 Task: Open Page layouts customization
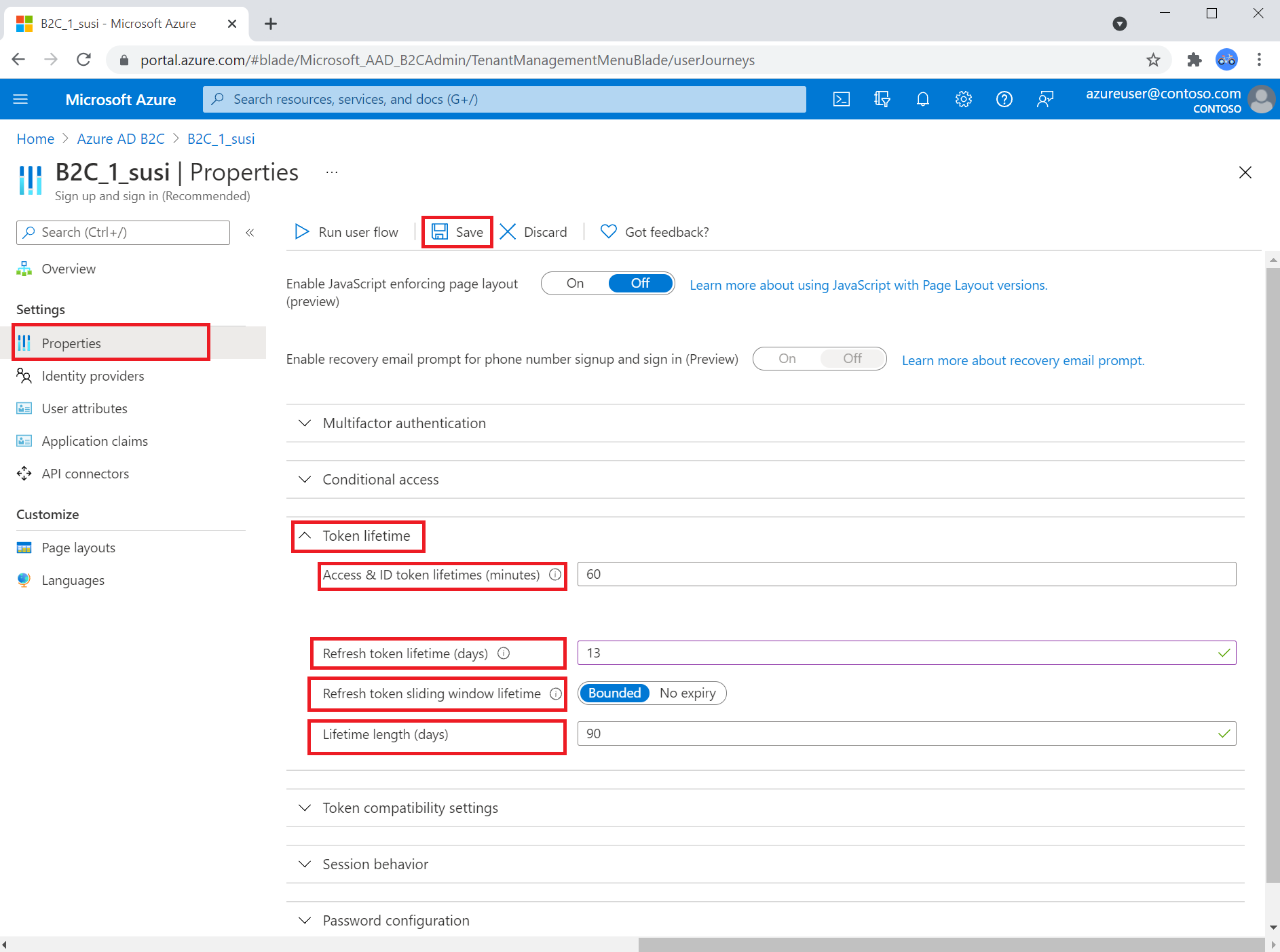coord(78,547)
